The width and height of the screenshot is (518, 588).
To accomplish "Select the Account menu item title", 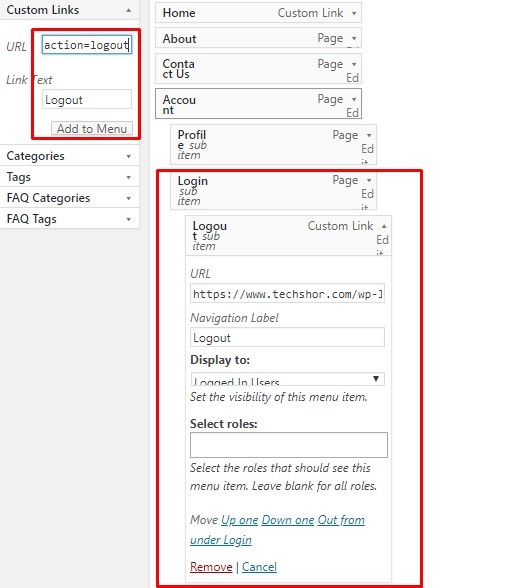I will (x=179, y=105).
